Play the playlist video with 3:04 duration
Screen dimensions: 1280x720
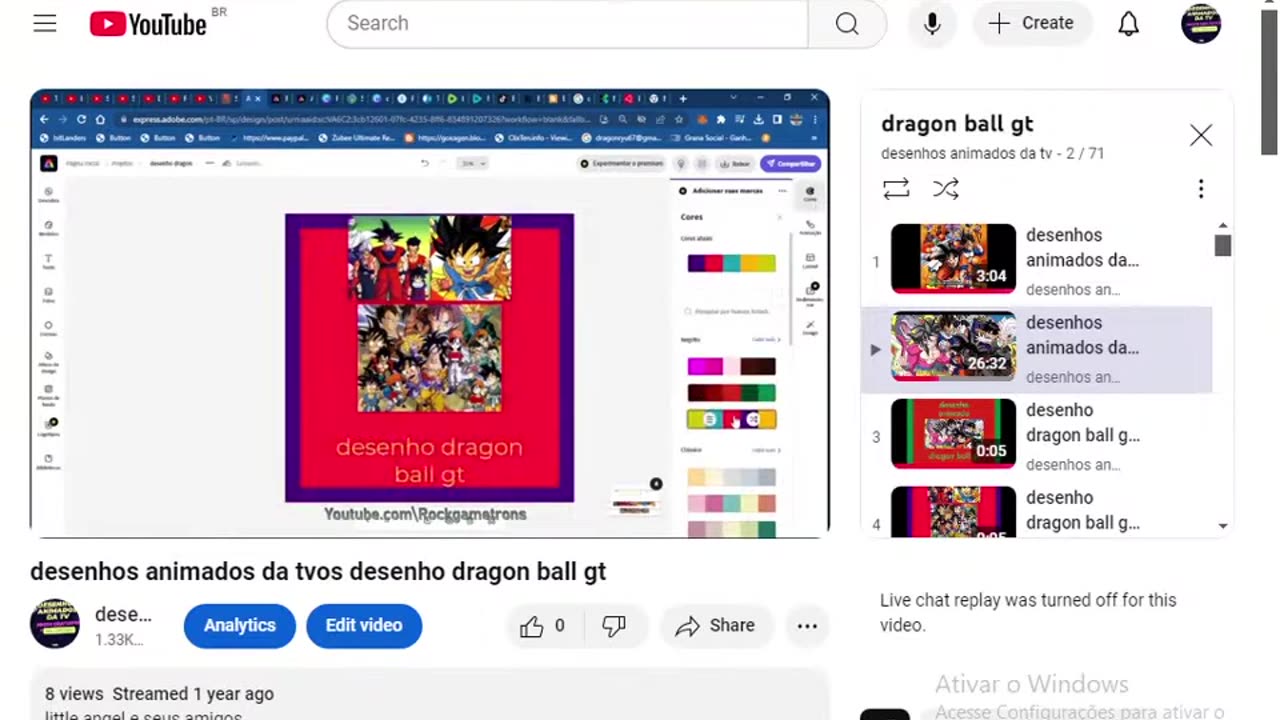point(953,259)
